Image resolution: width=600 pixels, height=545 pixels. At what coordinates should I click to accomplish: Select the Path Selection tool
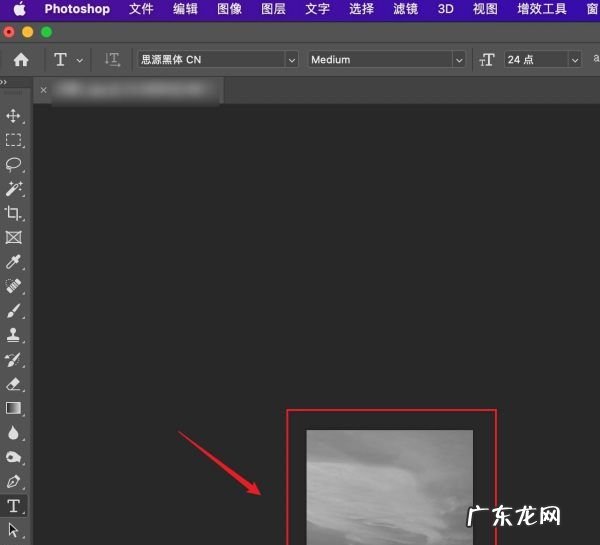tap(13, 530)
